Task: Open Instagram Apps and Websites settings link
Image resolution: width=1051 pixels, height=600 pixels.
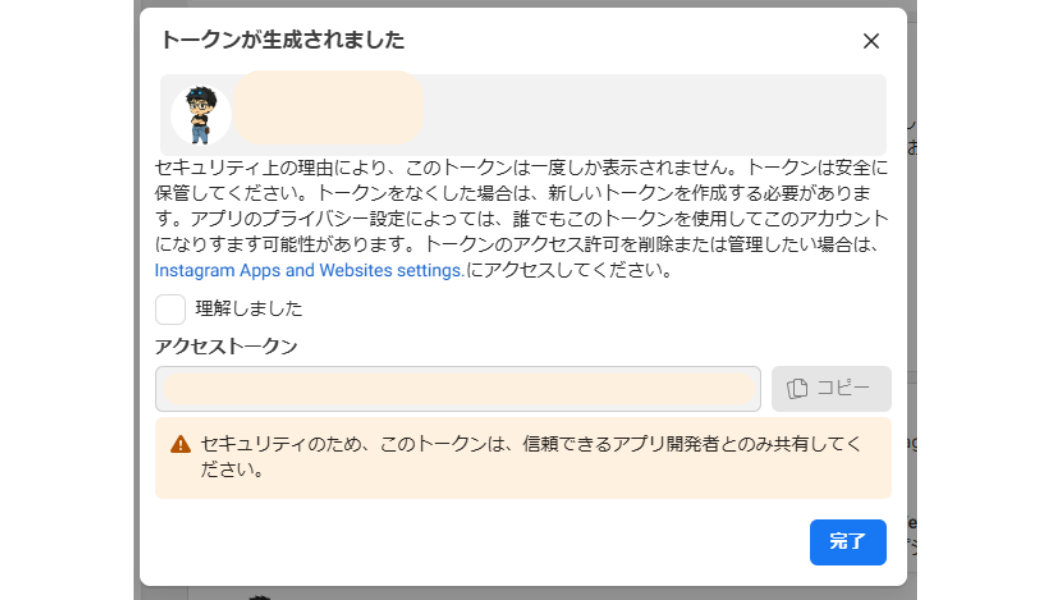Action: coord(309,271)
